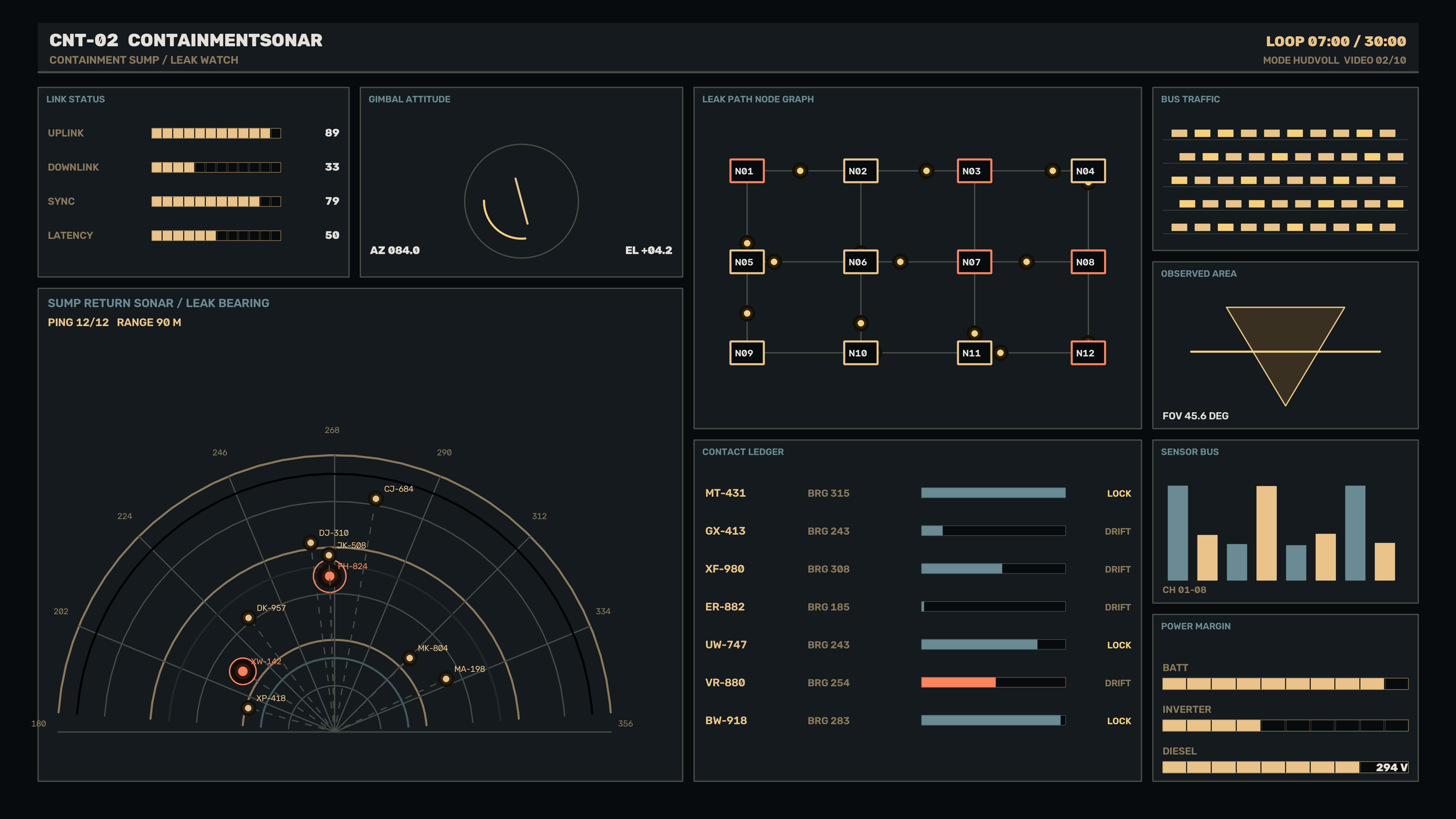This screenshot has height=819, width=1456.
Task: Select contact ledger row VR-880
Action: tap(917, 682)
